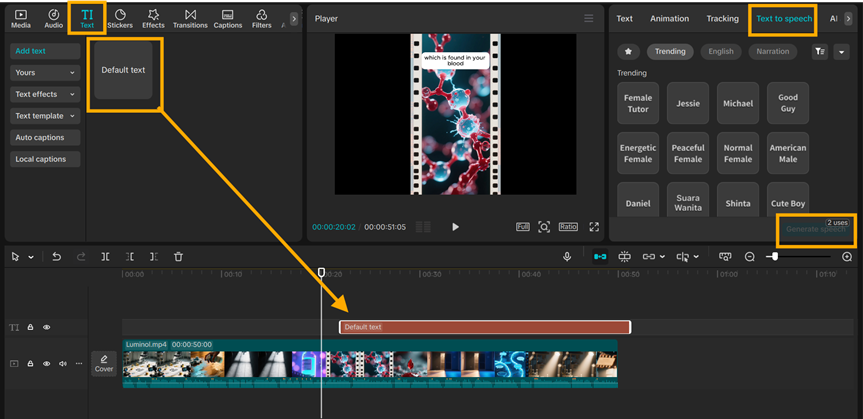Open the selection tool mode dropdown
This screenshot has width=863, height=419.
point(31,257)
